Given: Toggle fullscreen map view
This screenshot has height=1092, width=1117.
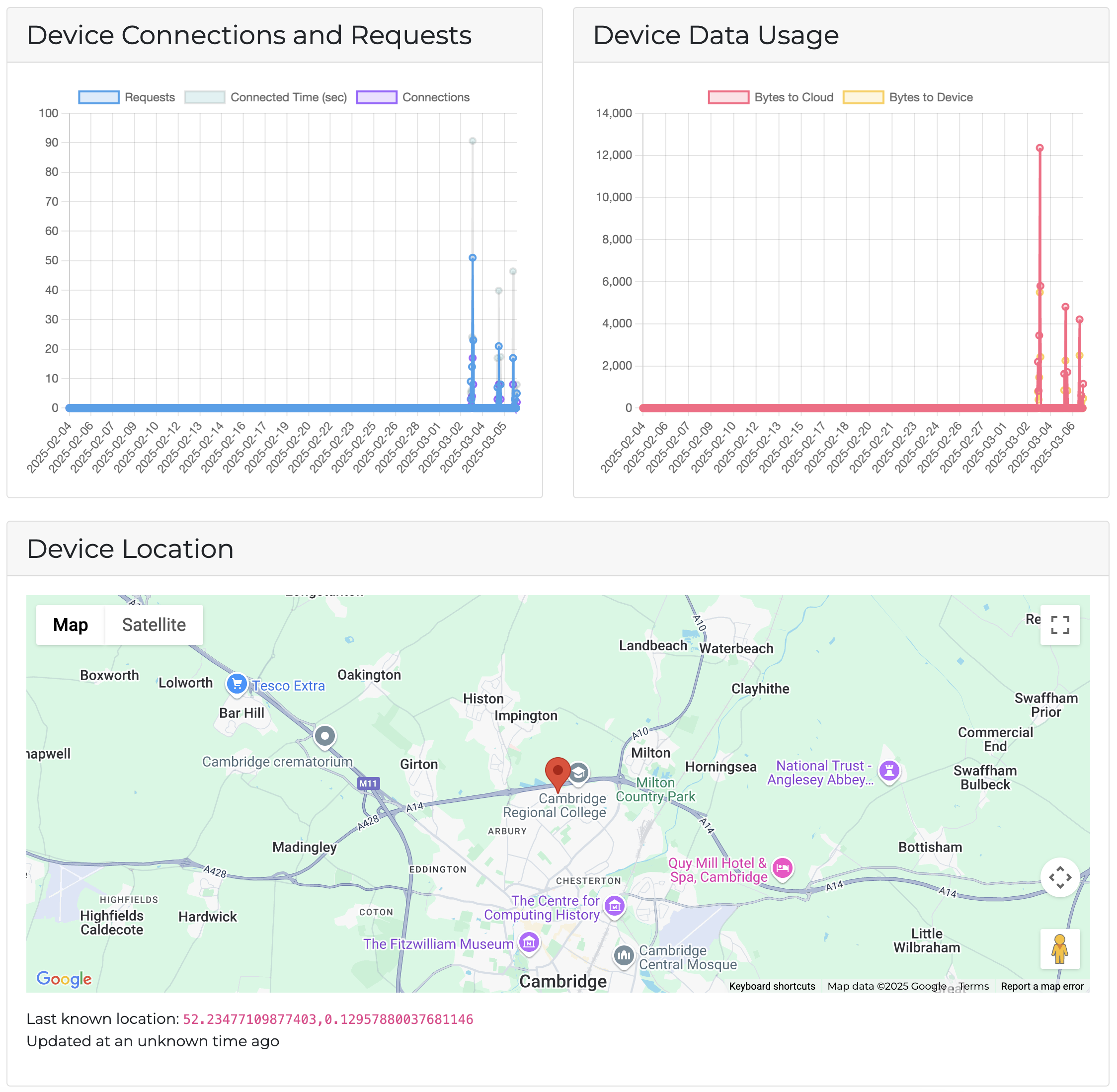Looking at the screenshot, I should point(1060,624).
